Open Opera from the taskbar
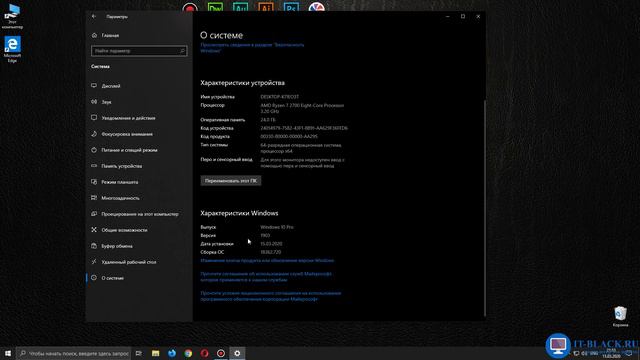Viewport: 640px width, 360px height. point(204,353)
